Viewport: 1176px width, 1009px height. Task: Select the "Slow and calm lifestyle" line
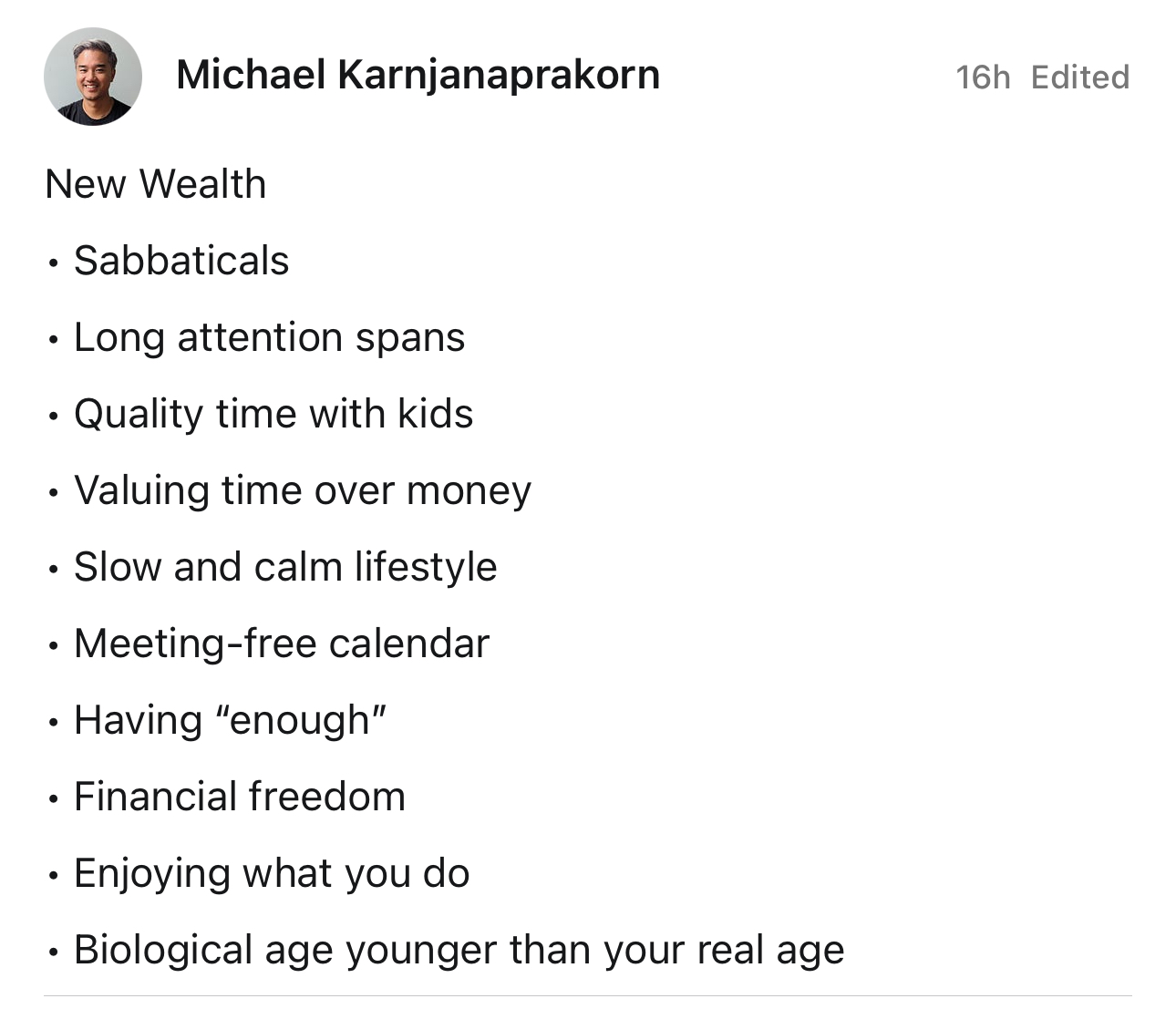pyautogui.click(x=285, y=567)
